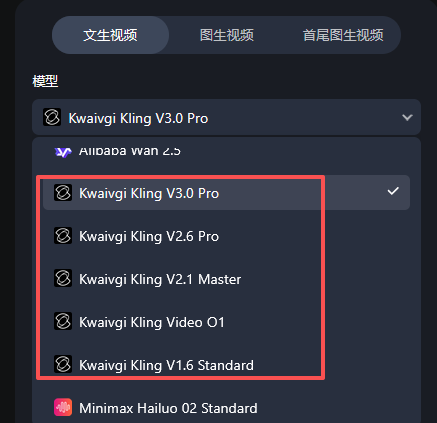Click the Alibaba Wan 2.5 logo icon
437x423 pixels.
(x=63, y=152)
